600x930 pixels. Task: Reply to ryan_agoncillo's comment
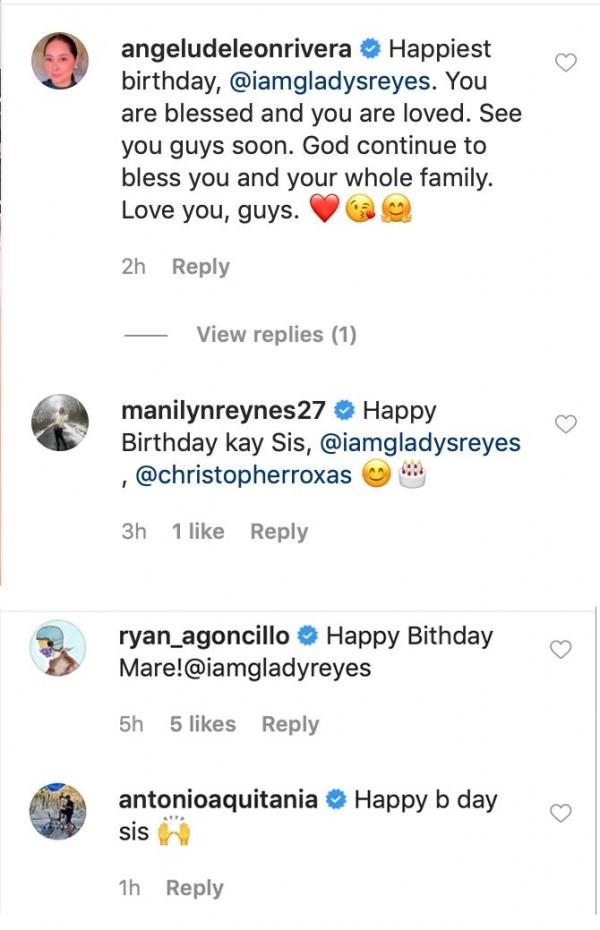[290, 724]
